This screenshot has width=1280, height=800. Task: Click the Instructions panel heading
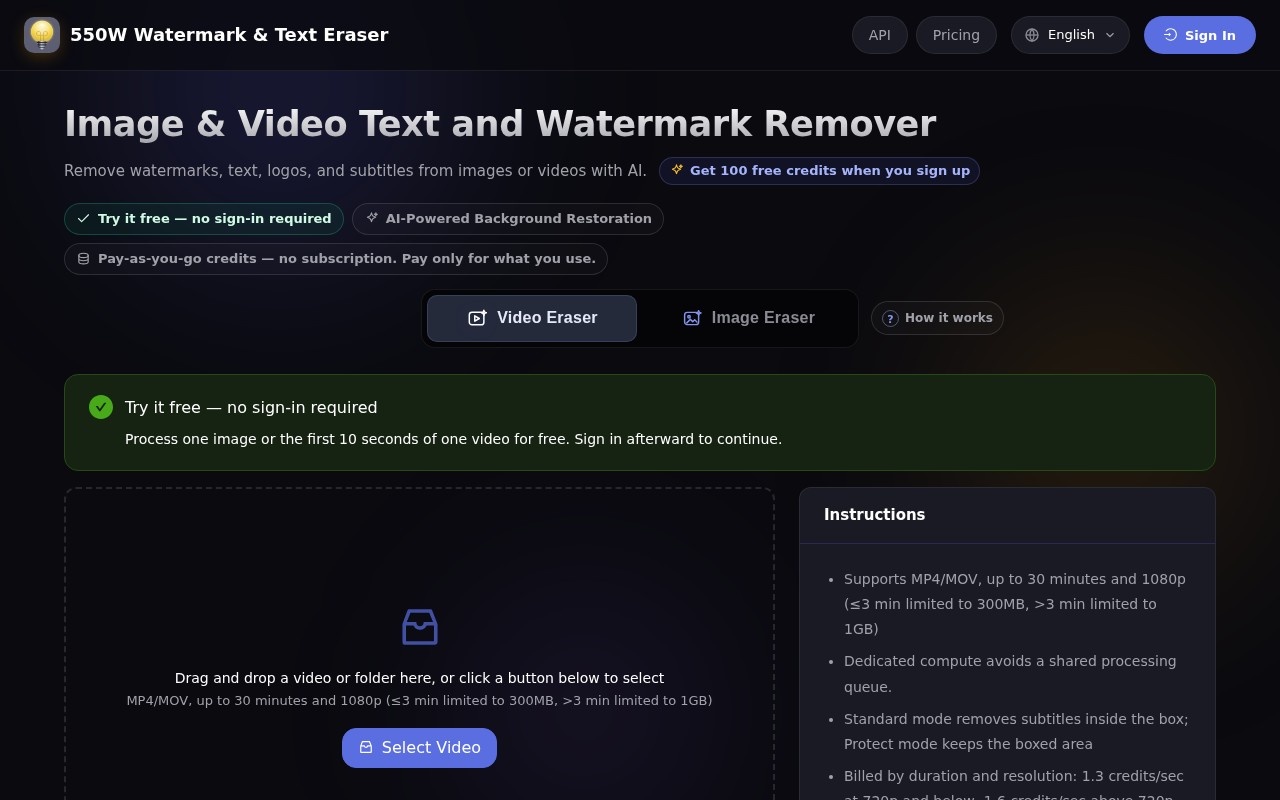click(875, 515)
